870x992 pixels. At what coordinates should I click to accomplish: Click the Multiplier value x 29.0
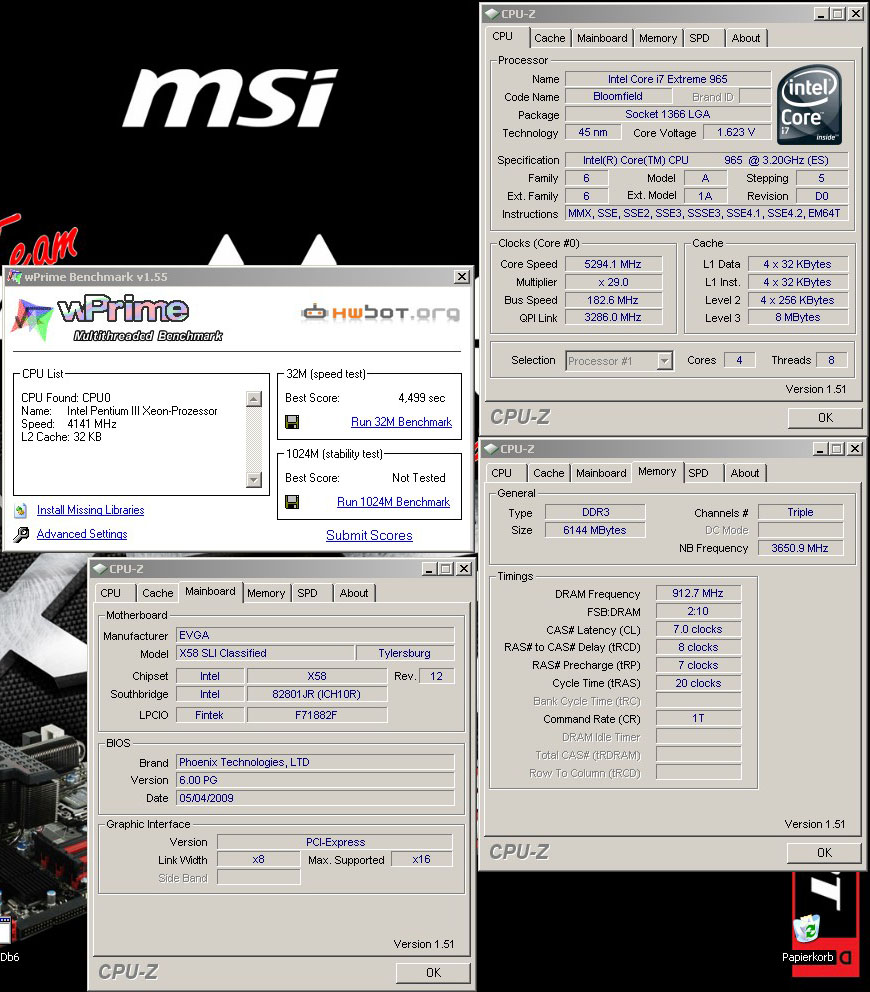(613, 282)
